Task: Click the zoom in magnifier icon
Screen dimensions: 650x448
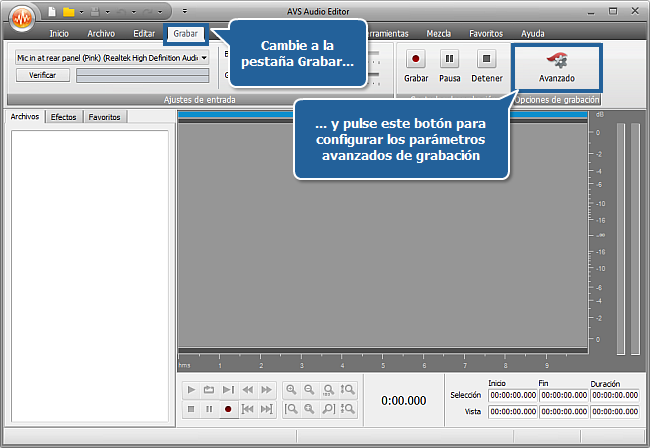Action: (x=291, y=390)
